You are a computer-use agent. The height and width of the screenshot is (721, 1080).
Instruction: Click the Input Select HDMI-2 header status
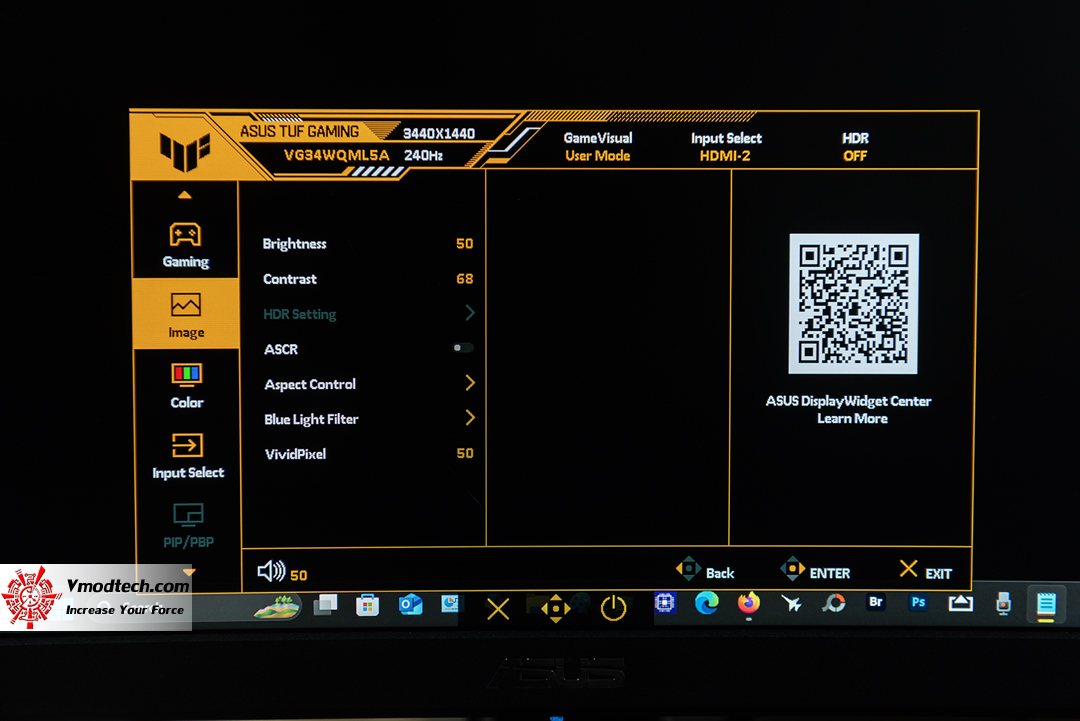coord(726,147)
